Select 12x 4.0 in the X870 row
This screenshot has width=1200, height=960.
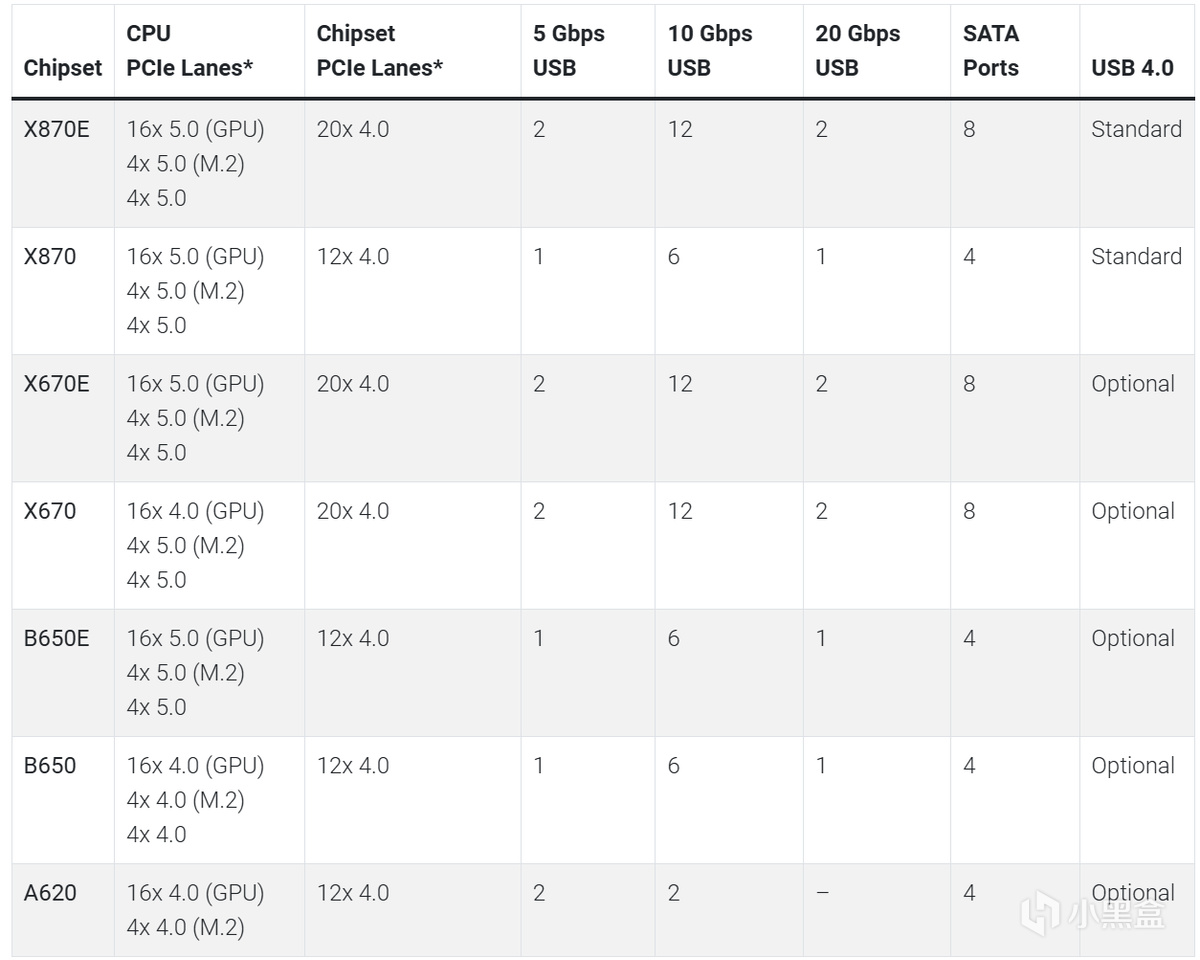click(x=353, y=256)
